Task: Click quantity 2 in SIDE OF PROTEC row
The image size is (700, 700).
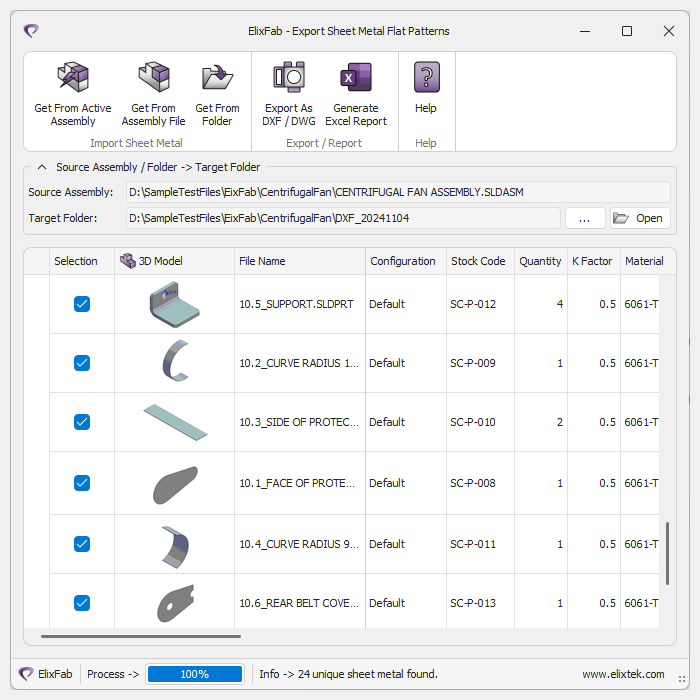Action: 560,422
